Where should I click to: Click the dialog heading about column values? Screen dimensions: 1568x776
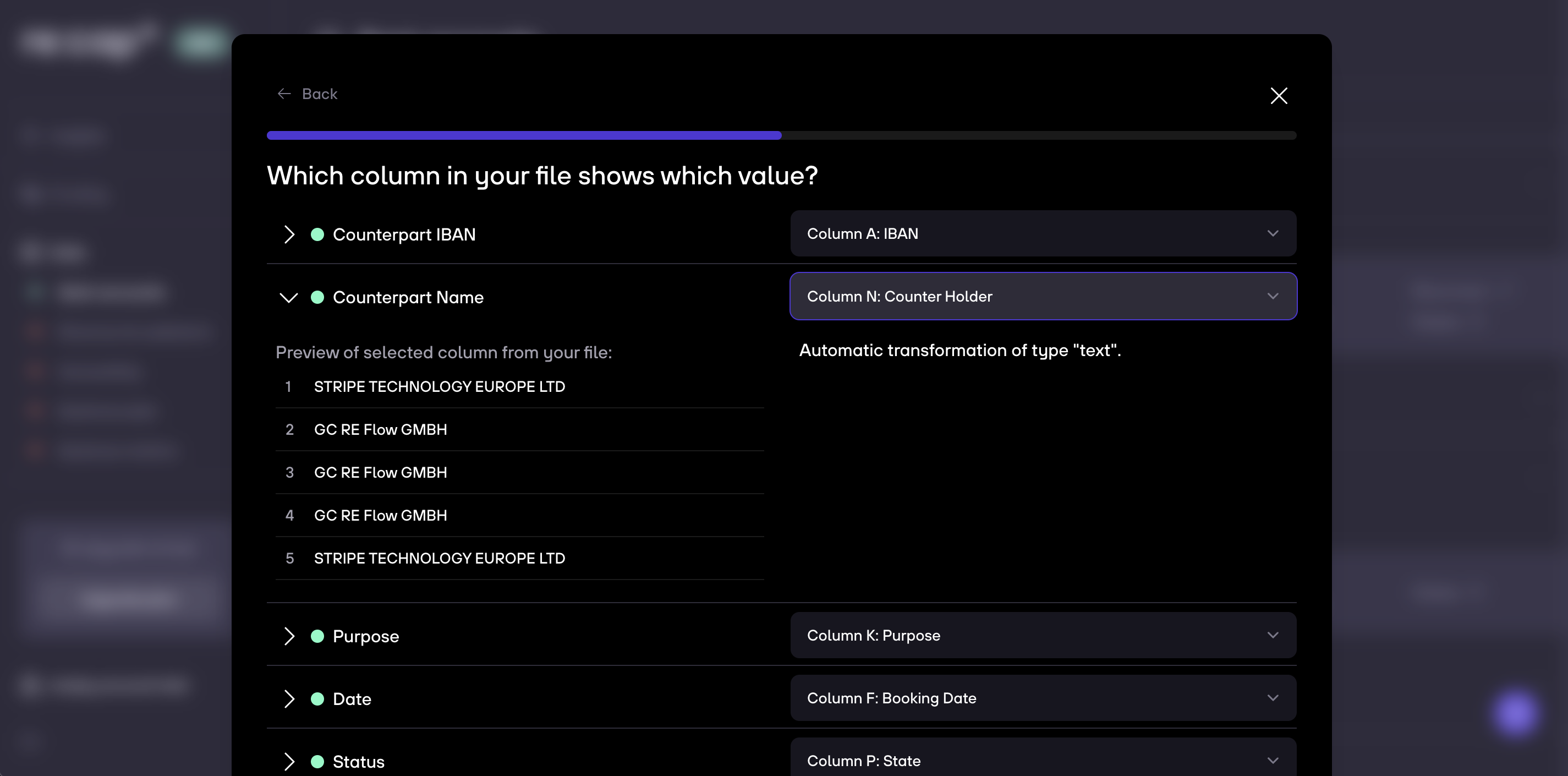542,176
